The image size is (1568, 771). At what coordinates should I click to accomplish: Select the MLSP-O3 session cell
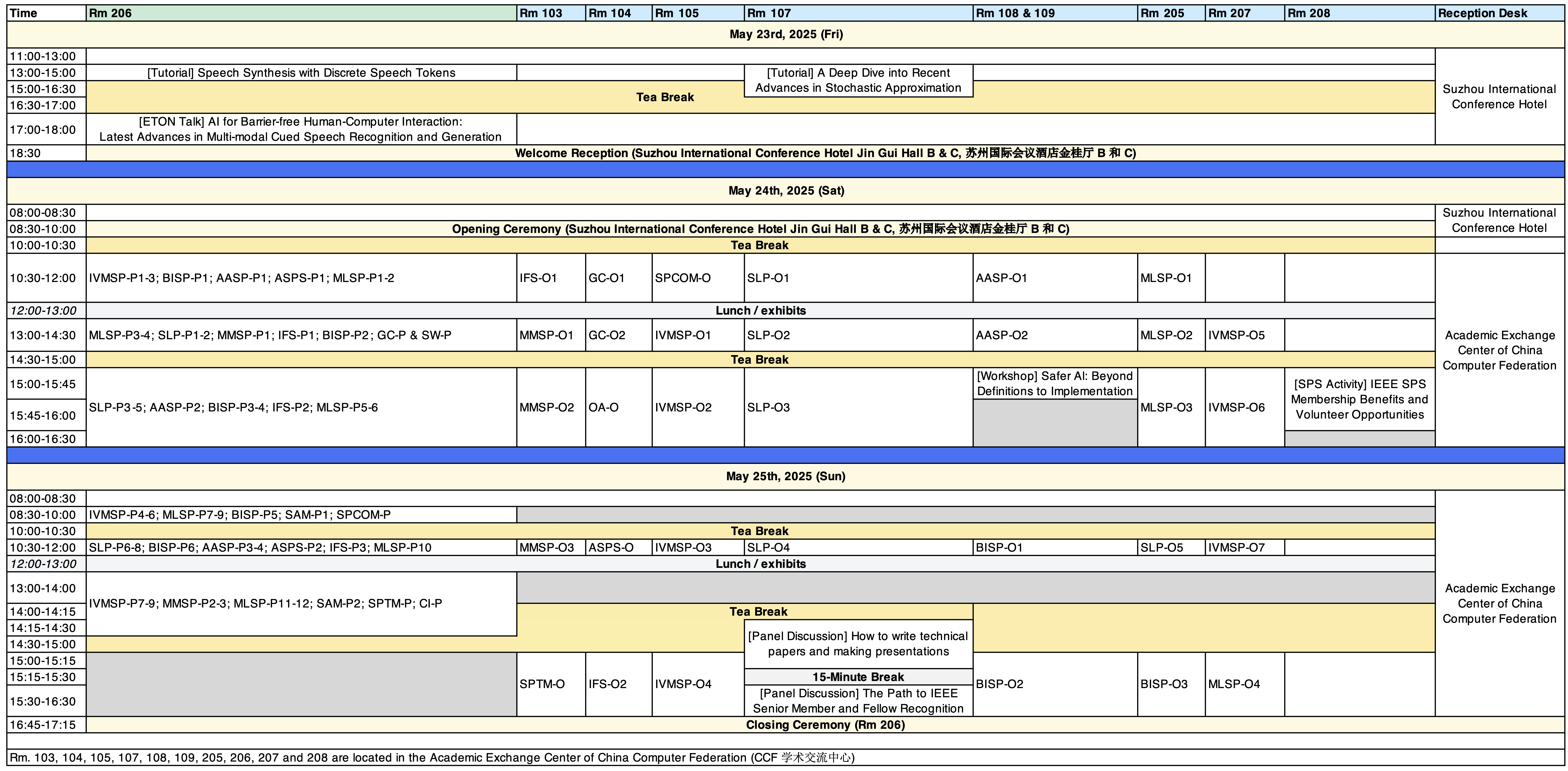click(1171, 407)
